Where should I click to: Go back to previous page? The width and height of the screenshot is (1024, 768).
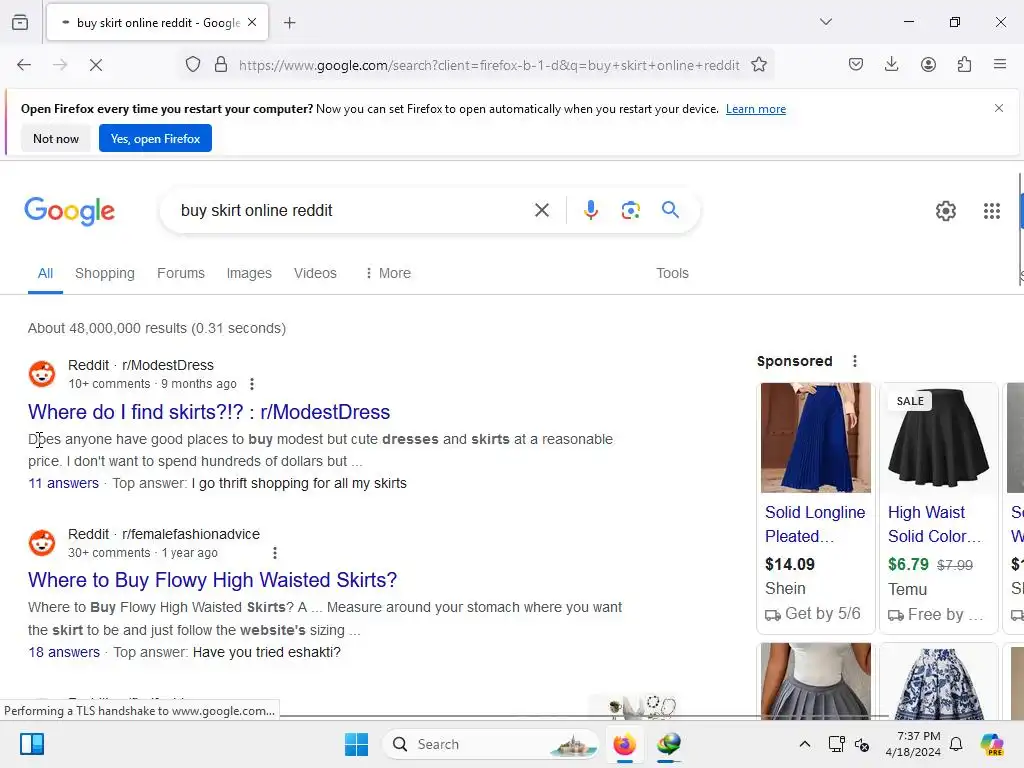click(24, 65)
